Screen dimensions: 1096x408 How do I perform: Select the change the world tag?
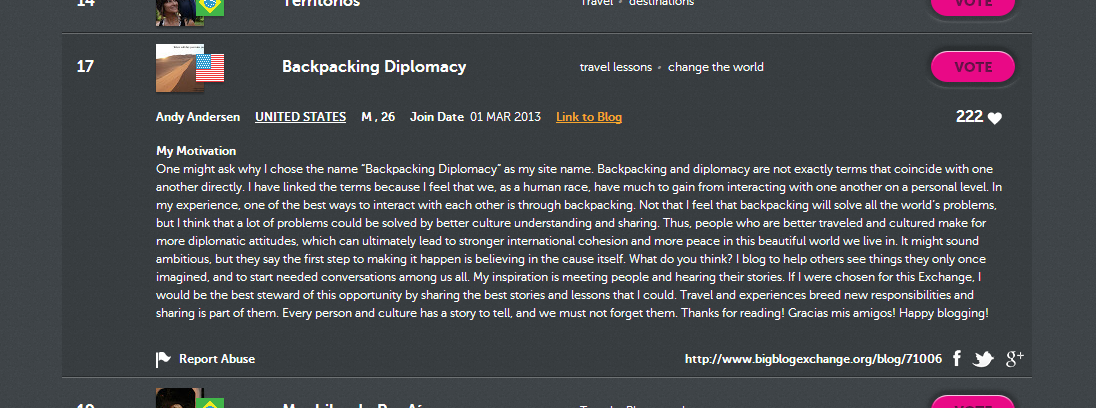[715, 67]
